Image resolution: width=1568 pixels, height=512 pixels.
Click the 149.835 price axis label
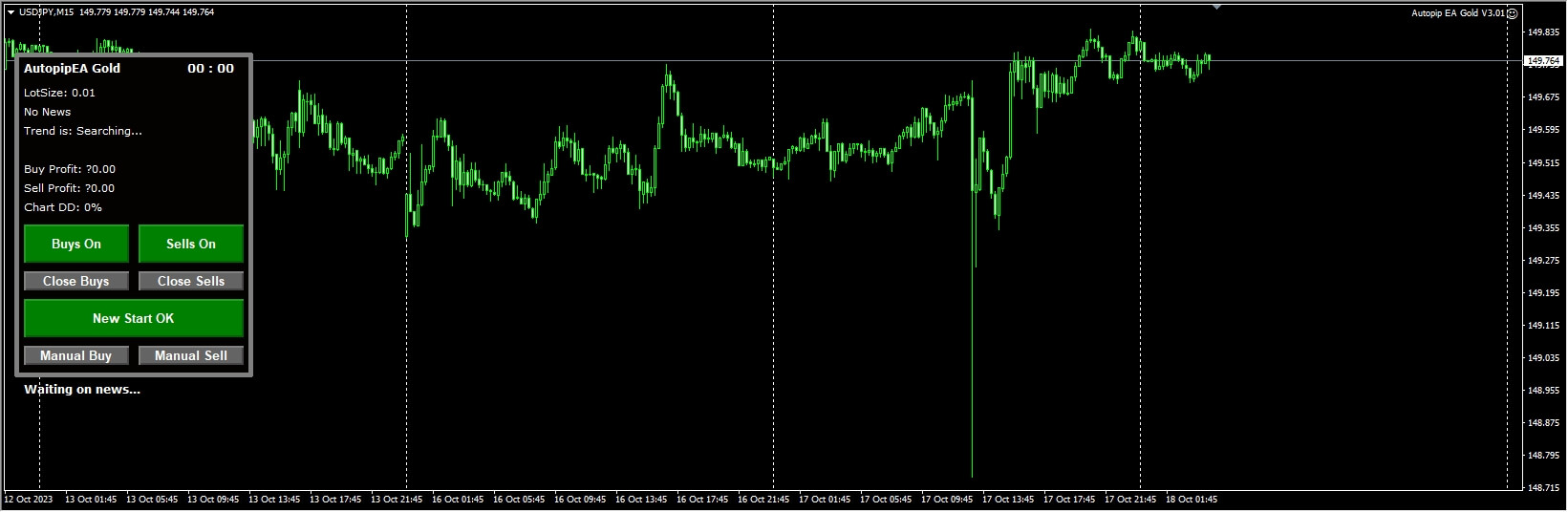(x=1544, y=32)
